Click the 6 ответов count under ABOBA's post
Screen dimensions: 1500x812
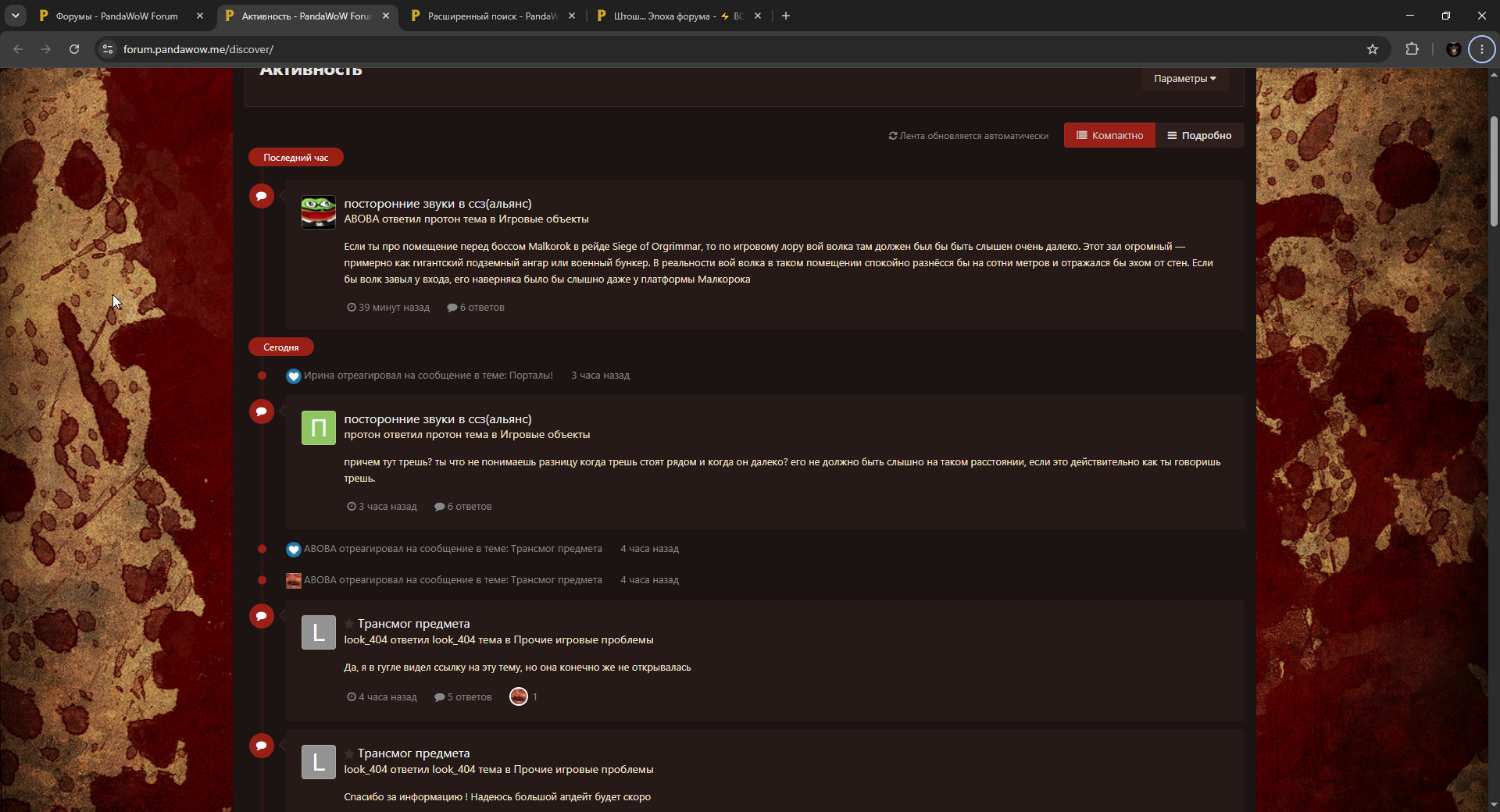(x=476, y=308)
